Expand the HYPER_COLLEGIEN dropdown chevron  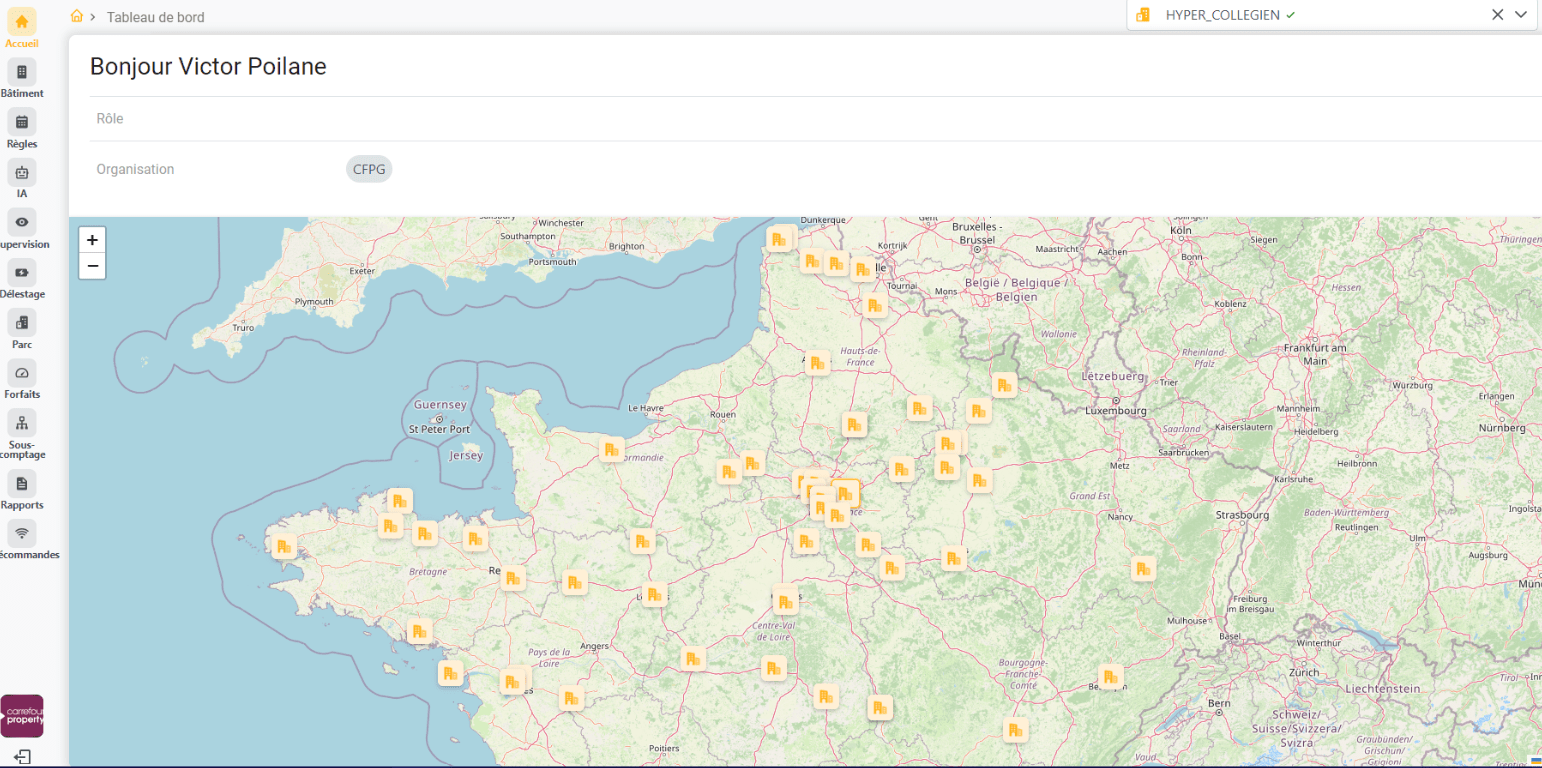pyautogui.click(x=1521, y=15)
